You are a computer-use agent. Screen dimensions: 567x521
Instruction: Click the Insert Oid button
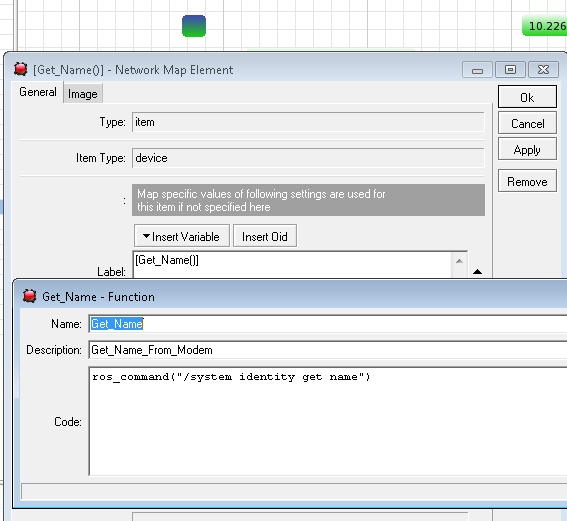click(265, 236)
